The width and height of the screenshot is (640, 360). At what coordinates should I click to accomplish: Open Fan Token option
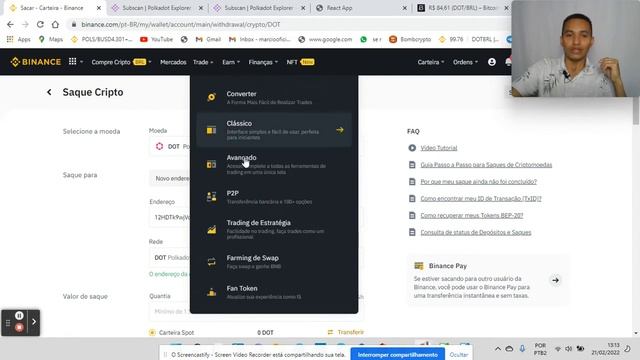tap(274, 292)
